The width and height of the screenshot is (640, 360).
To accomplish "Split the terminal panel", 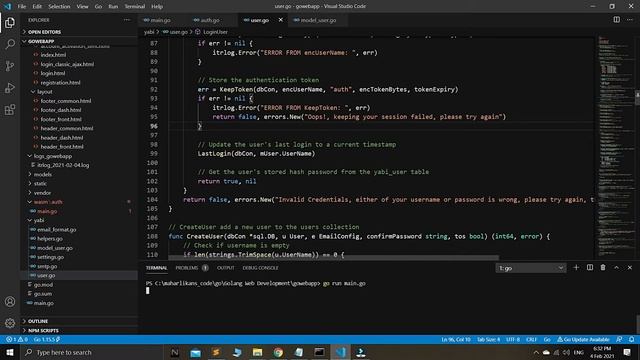I will (590, 267).
